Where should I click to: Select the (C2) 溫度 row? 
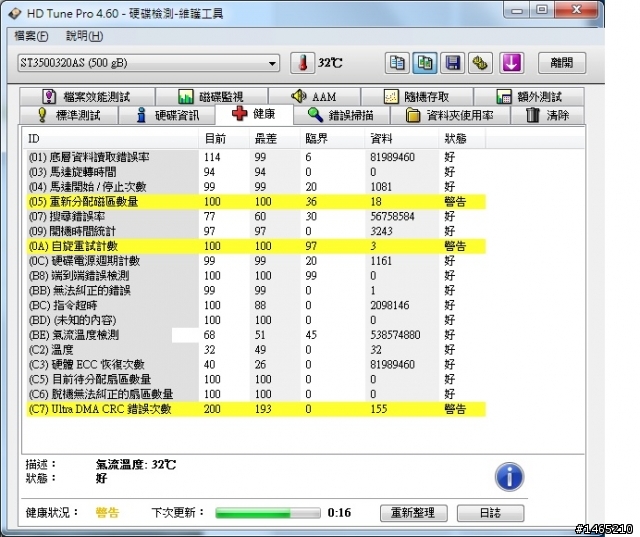click(x=256, y=350)
